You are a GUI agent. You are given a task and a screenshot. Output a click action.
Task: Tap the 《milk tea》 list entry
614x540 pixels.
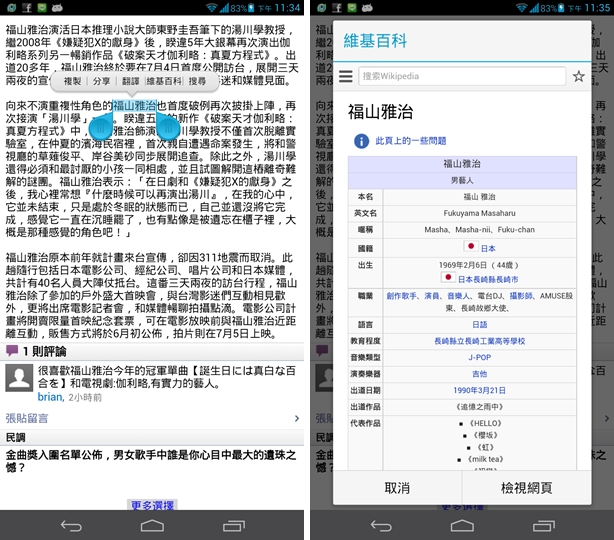(x=485, y=459)
